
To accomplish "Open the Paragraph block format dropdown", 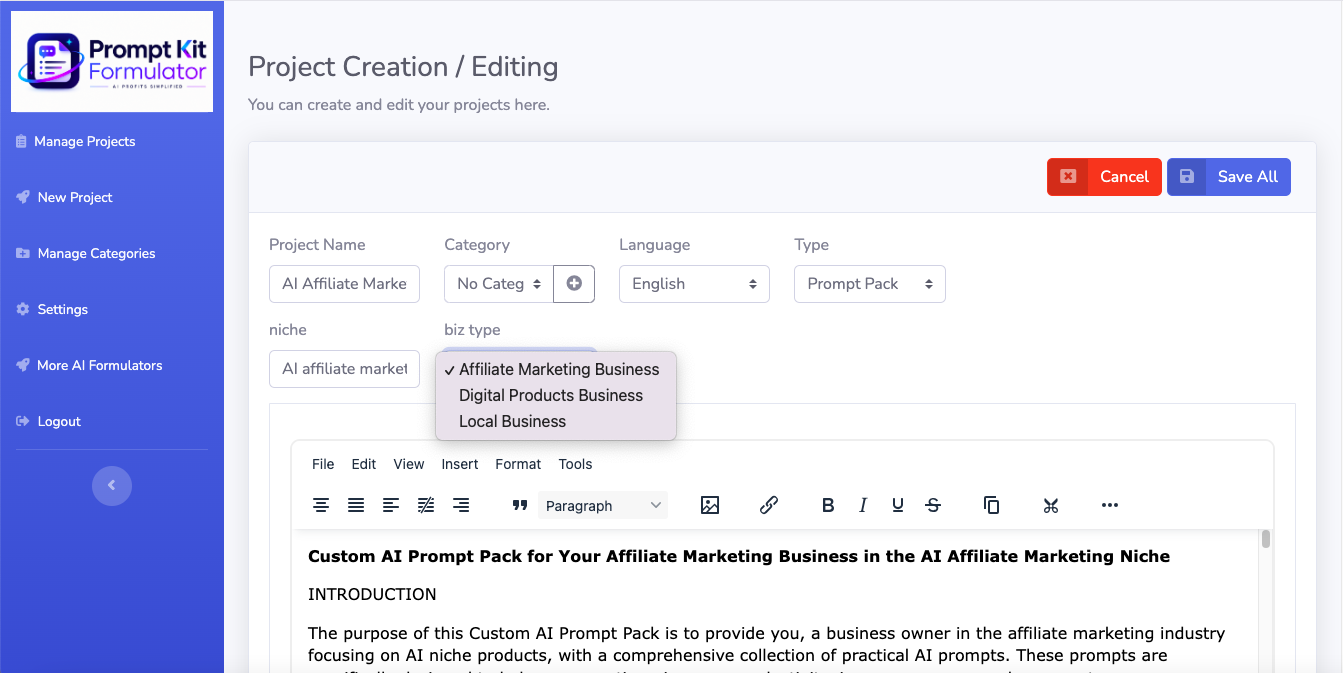I will click(x=603, y=505).
